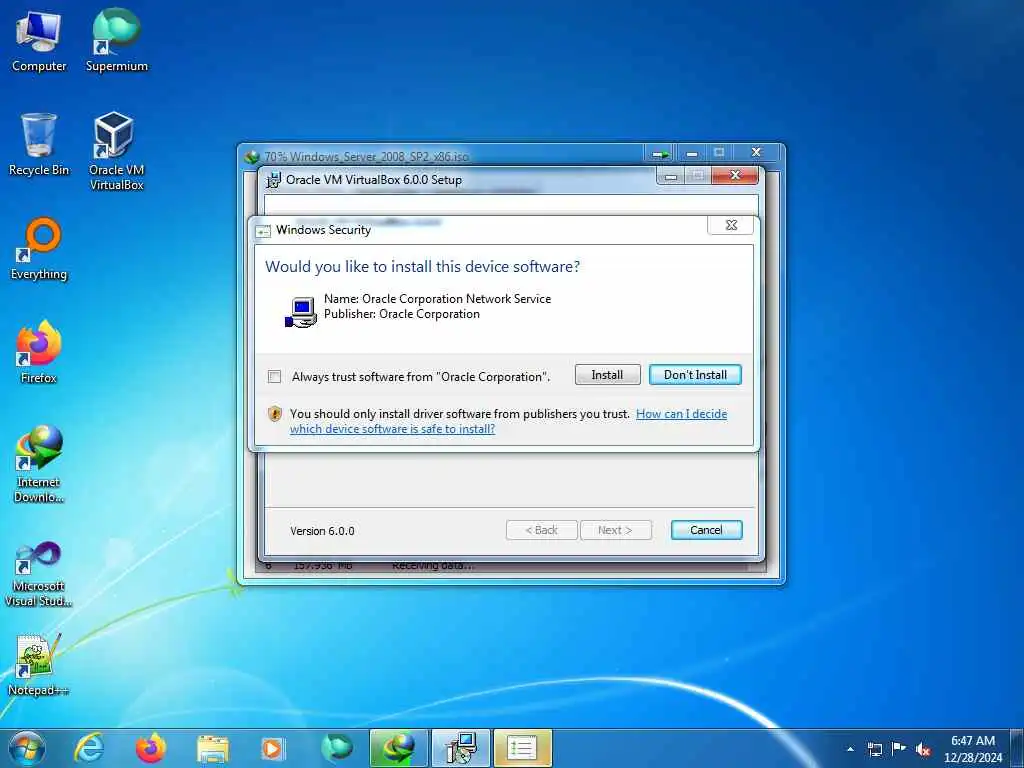The height and width of the screenshot is (768, 1024).
Task: Cancel the VirtualBox 6.0.0 Setup
Action: [706, 530]
